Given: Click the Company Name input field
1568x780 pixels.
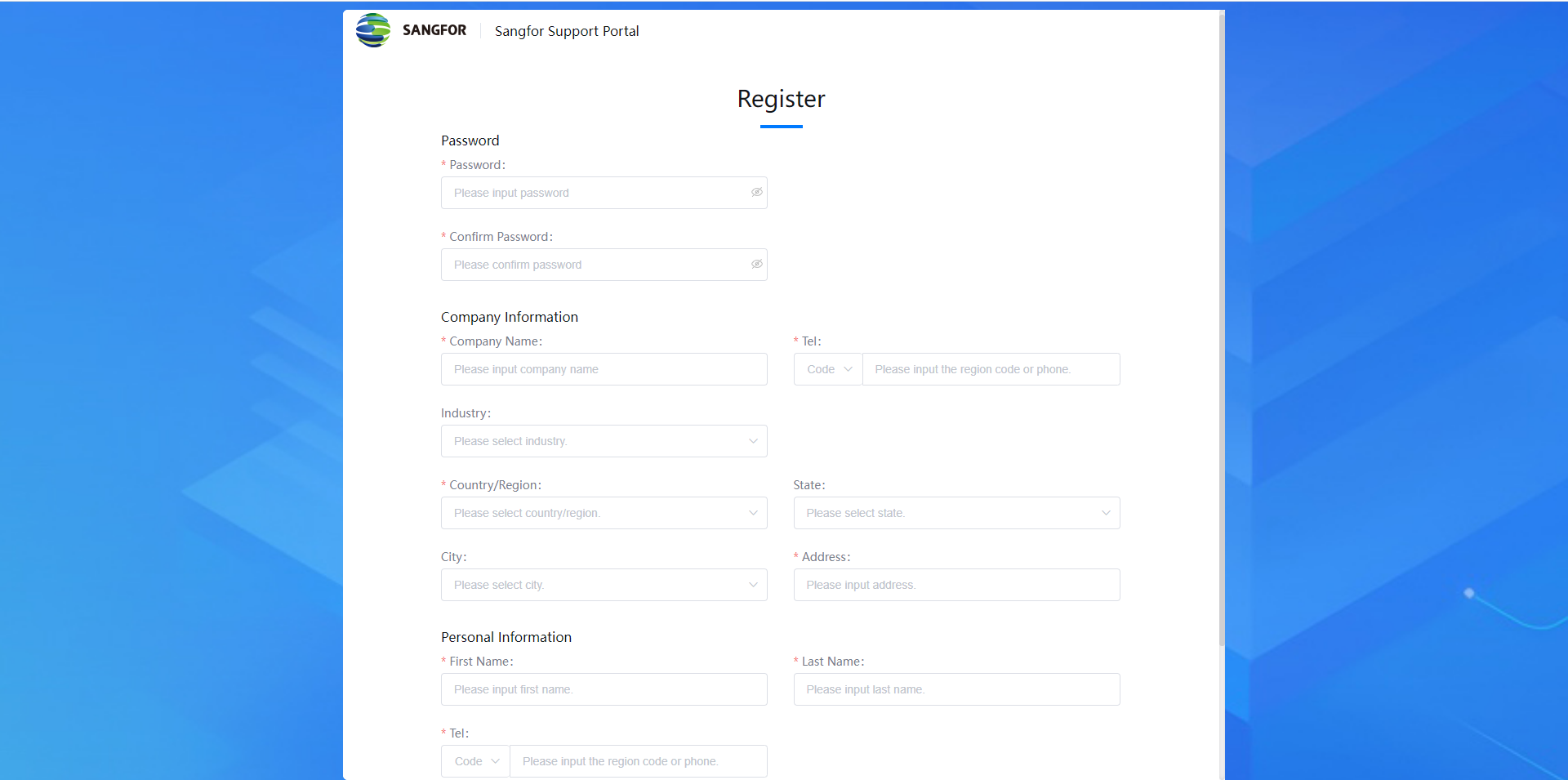Looking at the screenshot, I should pyautogui.click(x=604, y=369).
